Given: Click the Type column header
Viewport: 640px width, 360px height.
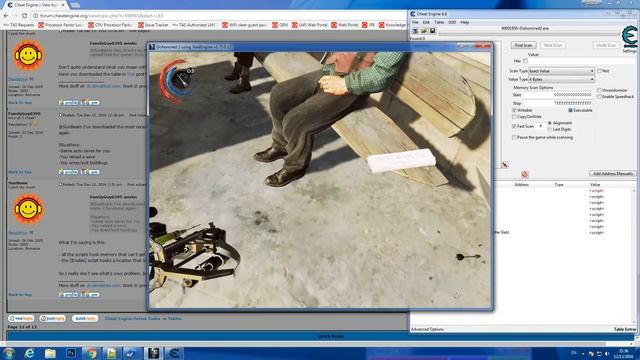Looking at the screenshot, I should tap(559, 185).
